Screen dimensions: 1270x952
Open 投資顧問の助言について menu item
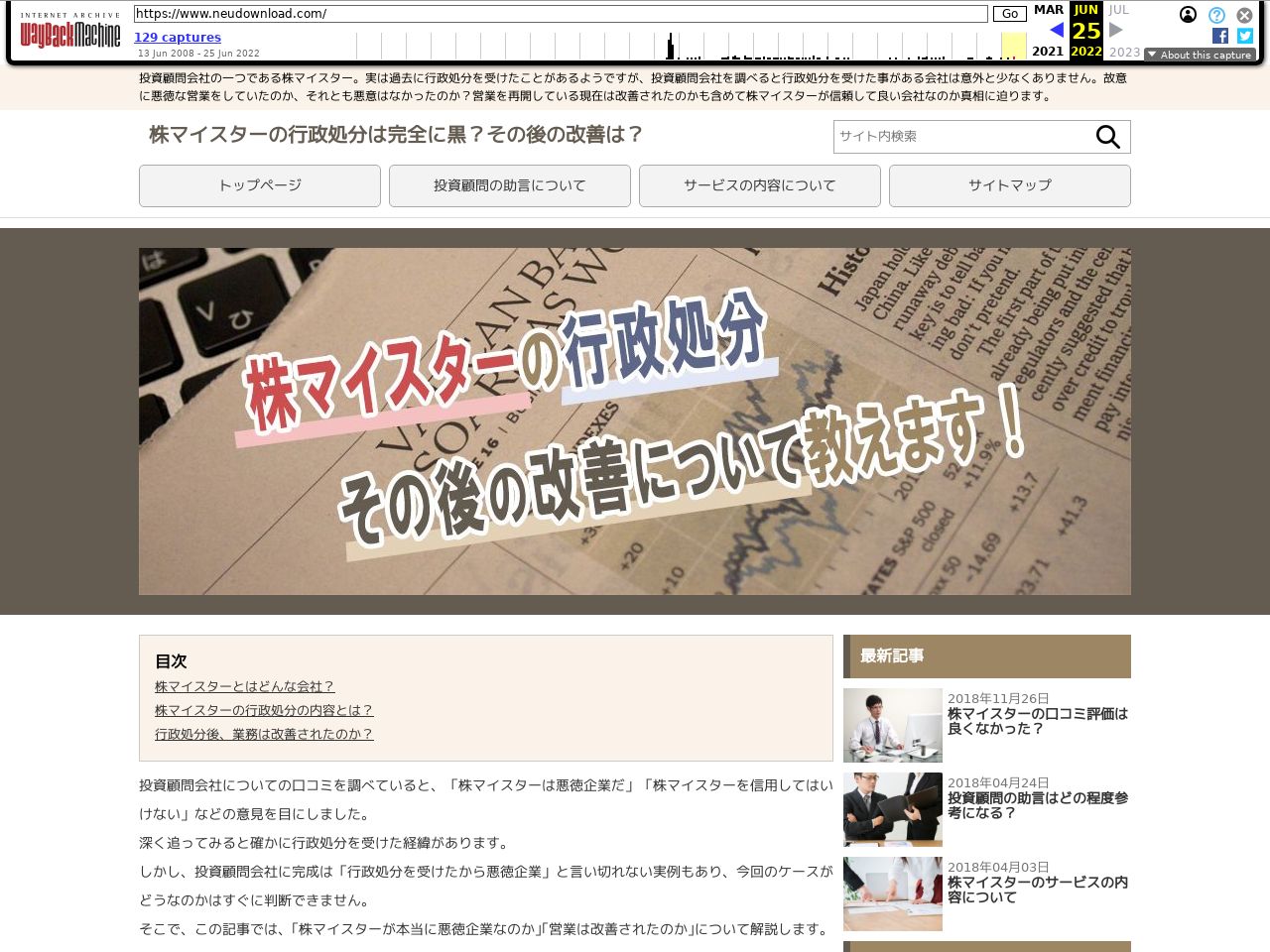pyautogui.click(x=510, y=185)
